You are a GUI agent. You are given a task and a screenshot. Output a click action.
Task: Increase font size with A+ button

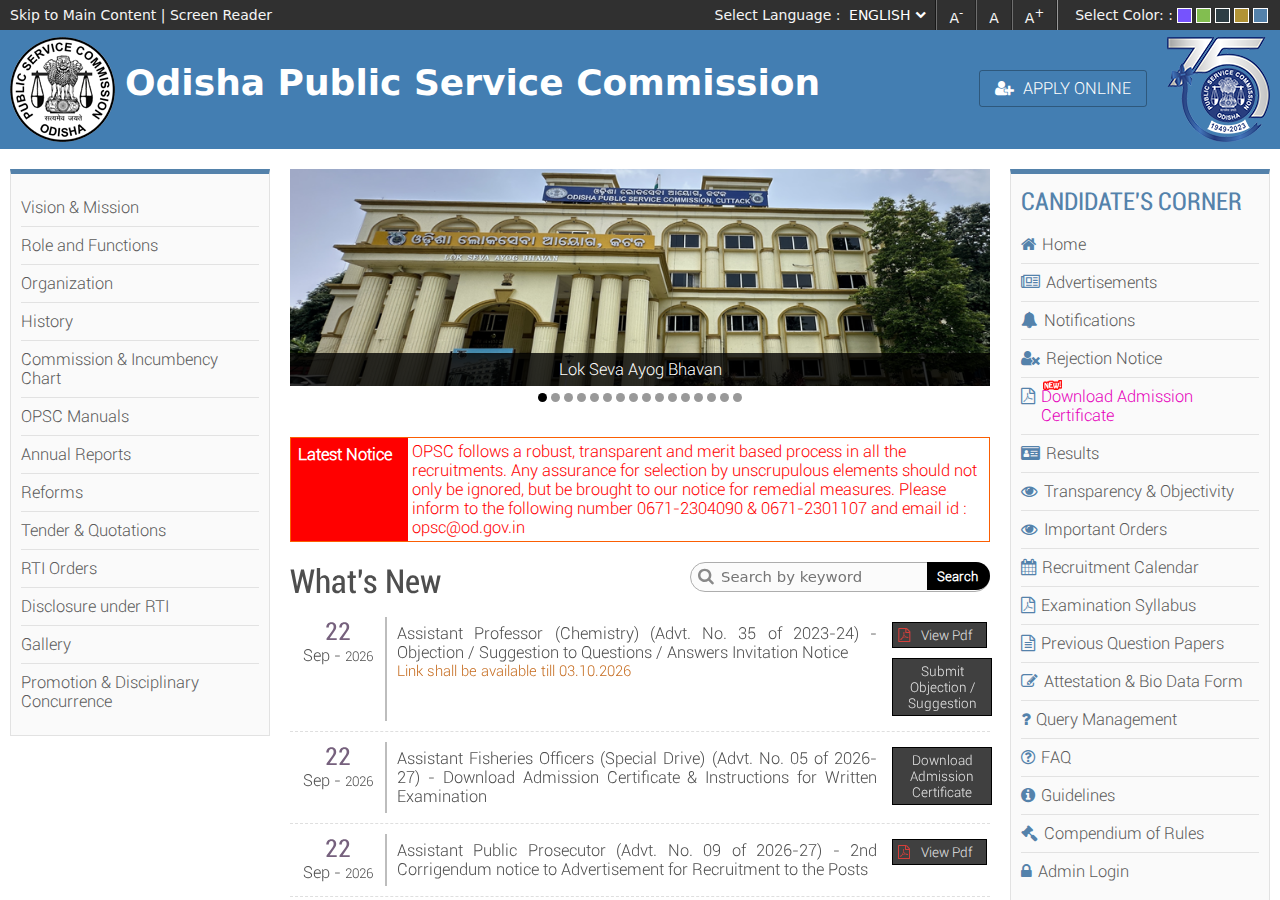[x=1034, y=16]
